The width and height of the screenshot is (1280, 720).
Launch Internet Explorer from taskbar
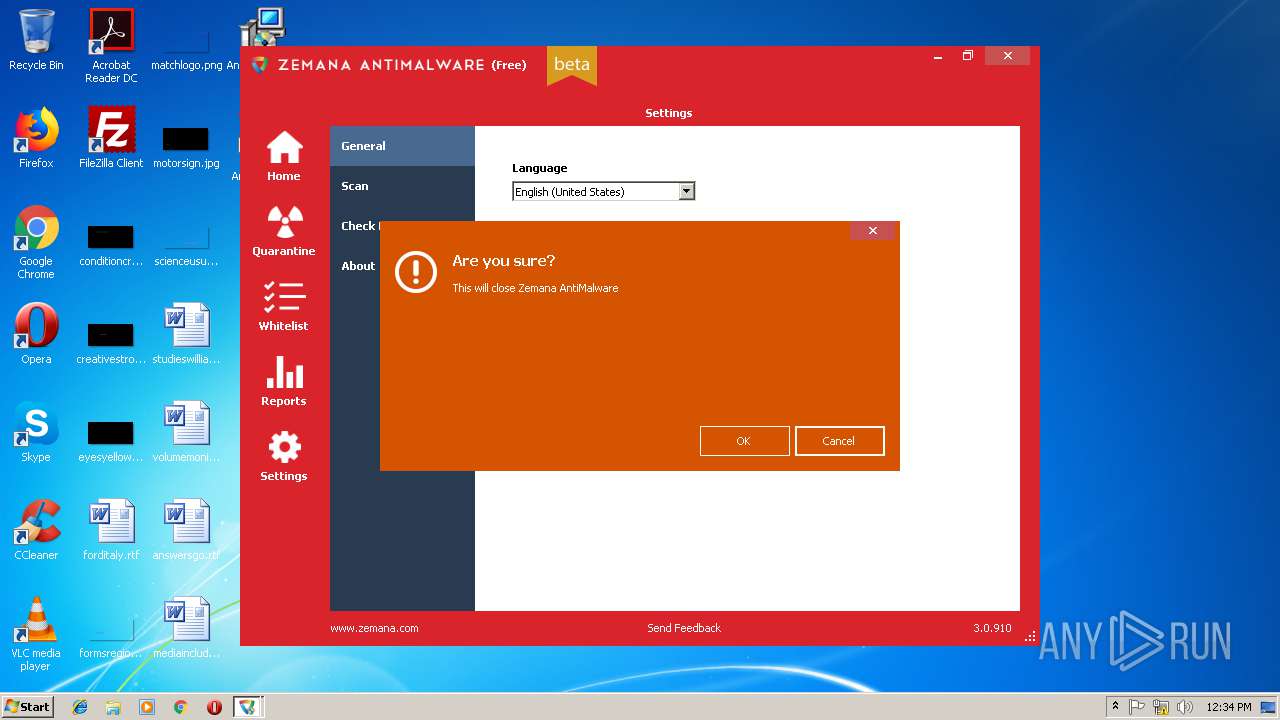tap(80, 707)
